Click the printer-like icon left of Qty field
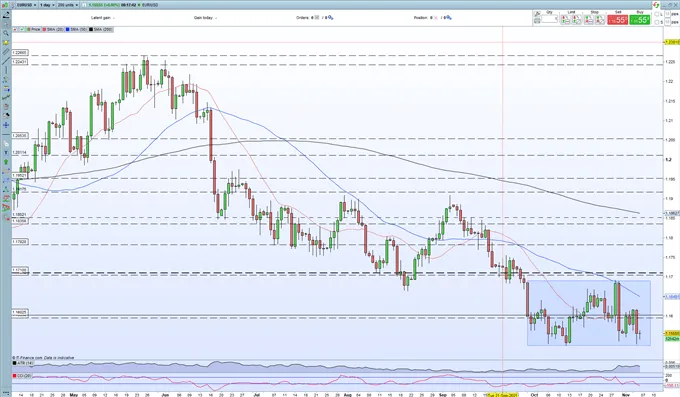Viewport: 680px width, 397px height. click(x=537, y=20)
